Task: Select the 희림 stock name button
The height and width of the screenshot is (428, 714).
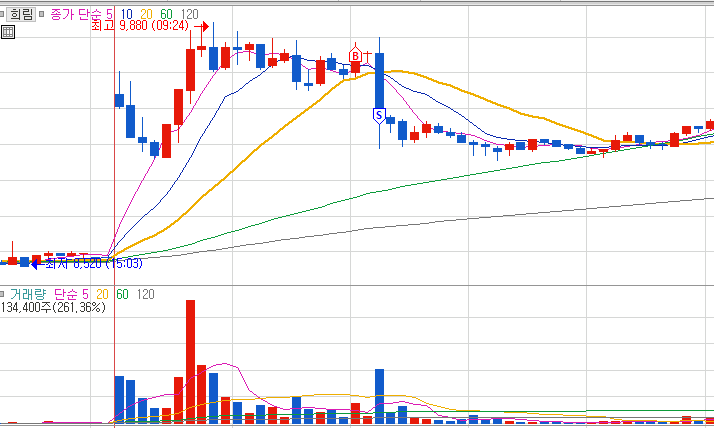Action: click(x=21, y=15)
